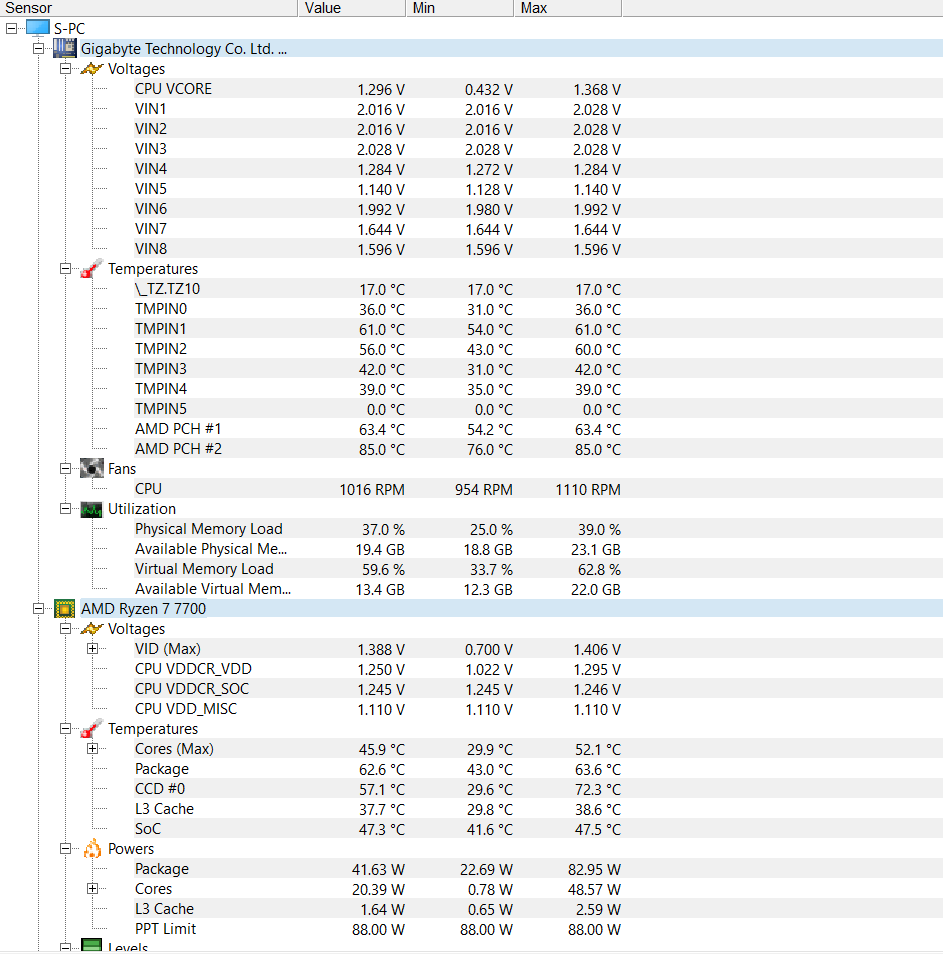The width and height of the screenshot is (943, 954).
Task: Select the Voltages sensor icon
Action: [x=92, y=68]
